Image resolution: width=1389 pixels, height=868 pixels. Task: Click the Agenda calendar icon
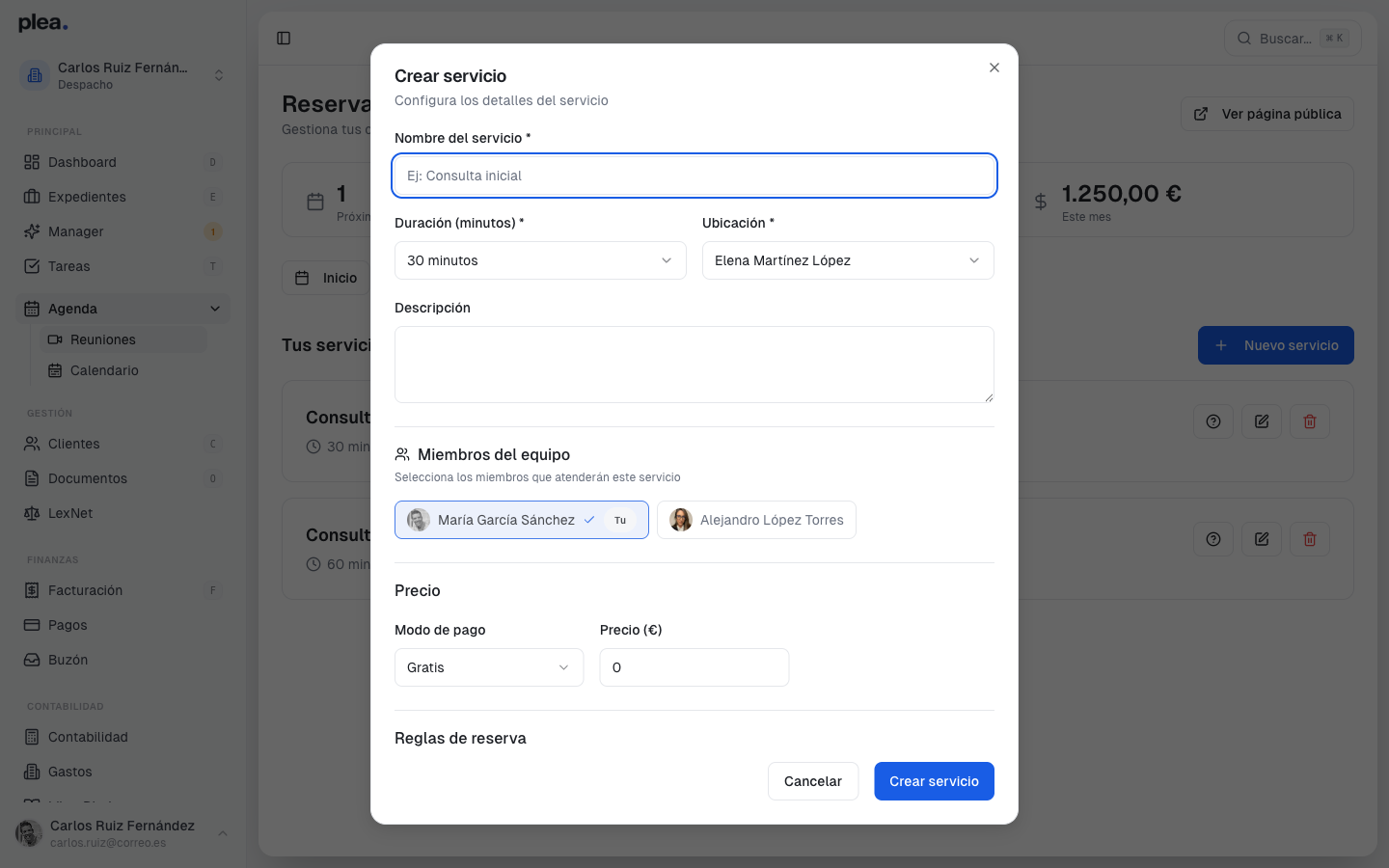click(32, 309)
